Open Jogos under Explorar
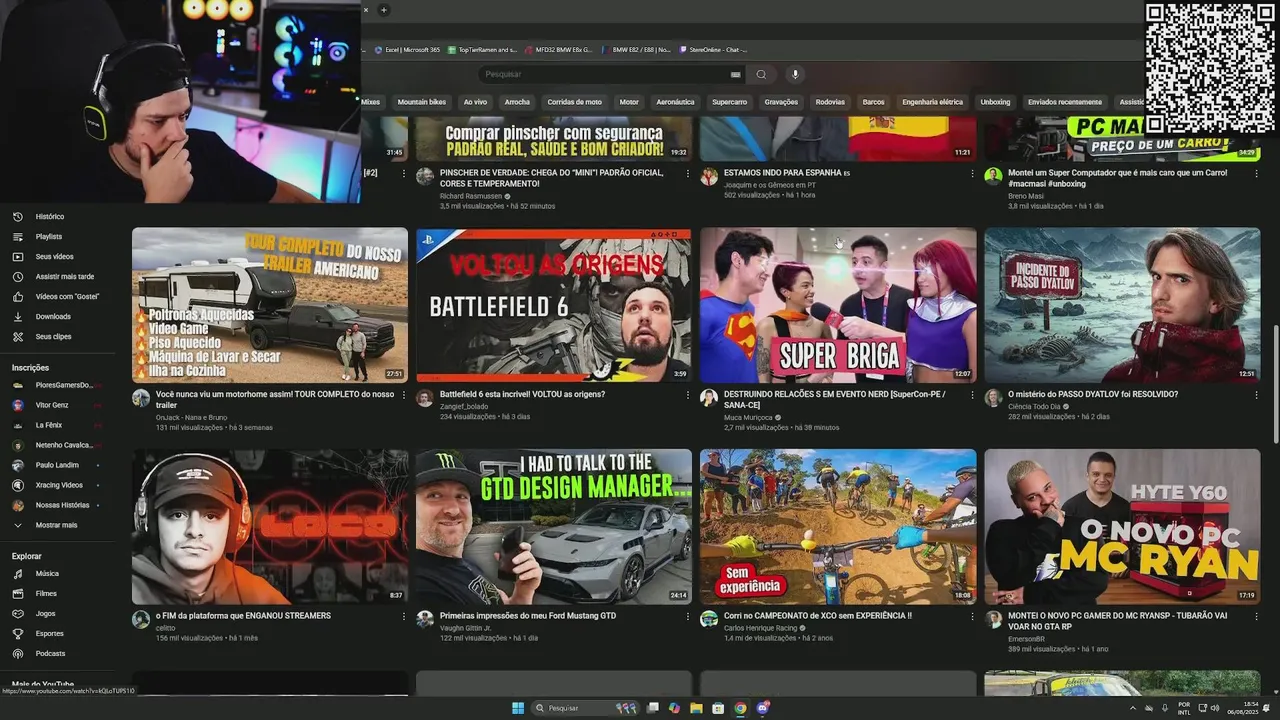The width and height of the screenshot is (1280, 720). [45, 613]
